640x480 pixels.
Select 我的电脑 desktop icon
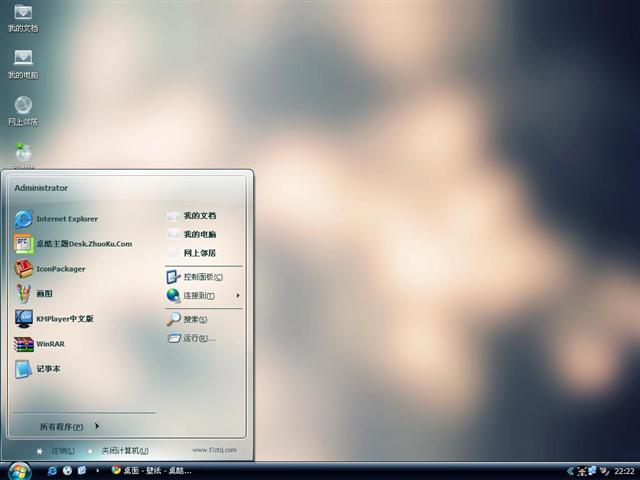pos(23,63)
